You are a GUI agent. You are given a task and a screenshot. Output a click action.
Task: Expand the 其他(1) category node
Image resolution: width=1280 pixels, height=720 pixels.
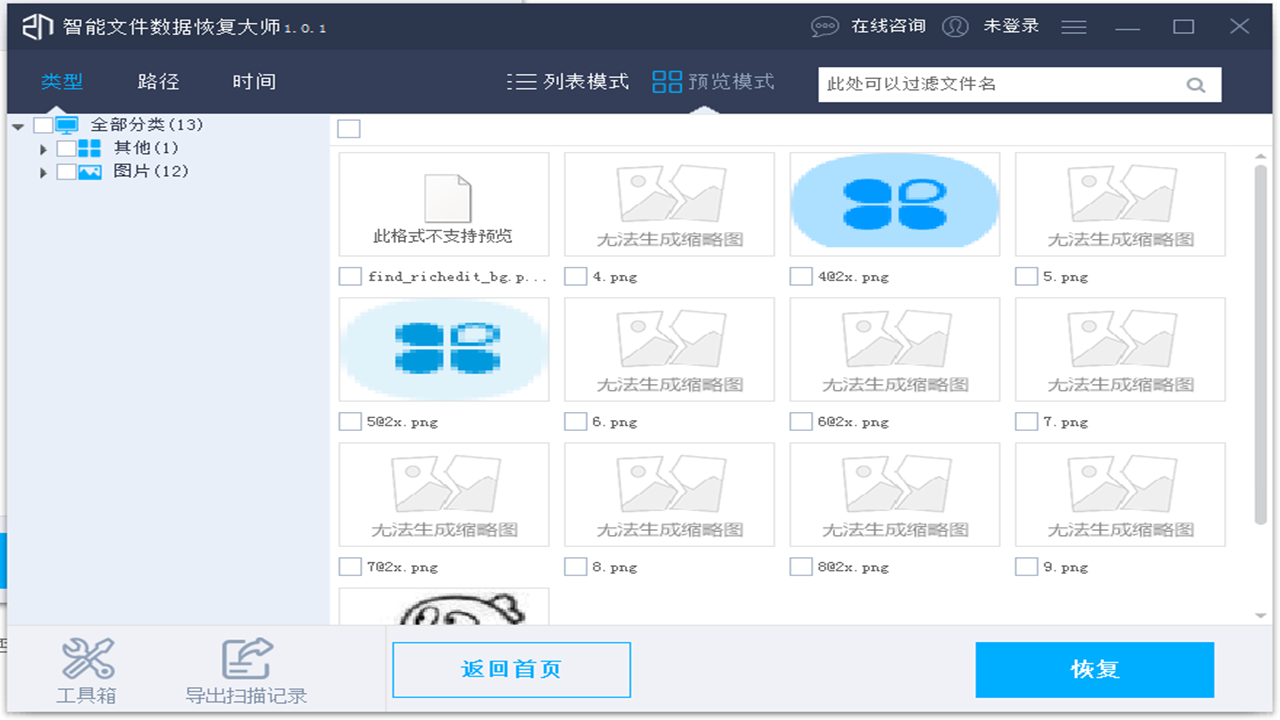pyautogui.click(x=44, y=148)
